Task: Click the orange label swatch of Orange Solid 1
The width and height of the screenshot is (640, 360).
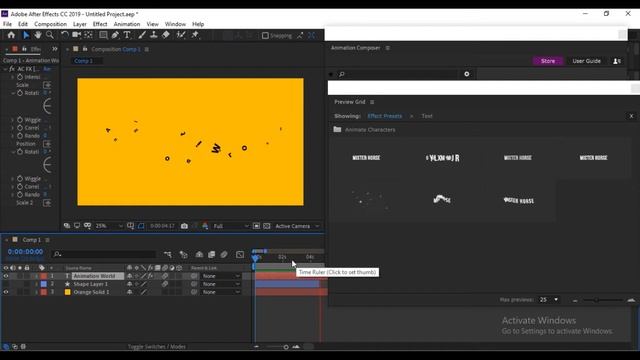Action: pyautogui.click(x=68, y=292)
